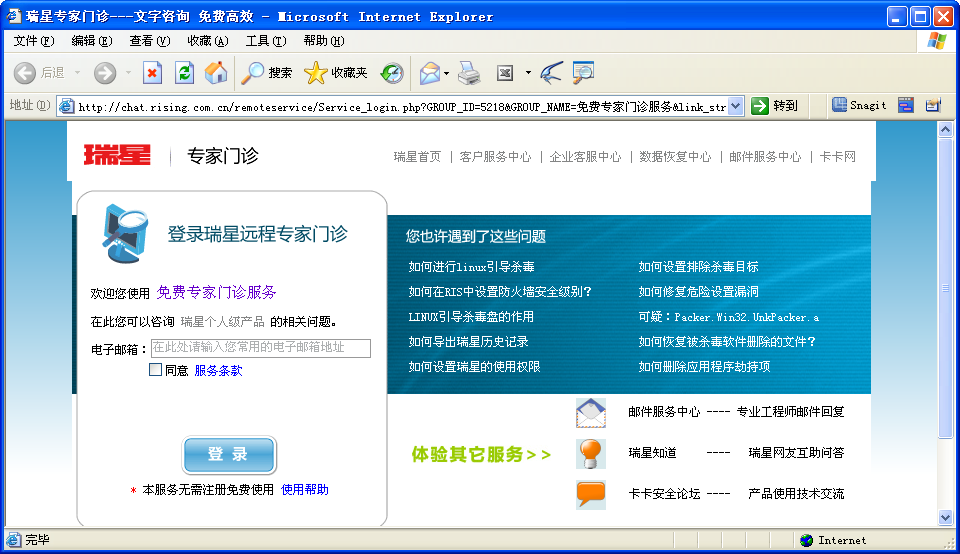
Task: Open 如何导出瑞星历史记录 question
Action: pyautogui.click(x=468, y=342)
